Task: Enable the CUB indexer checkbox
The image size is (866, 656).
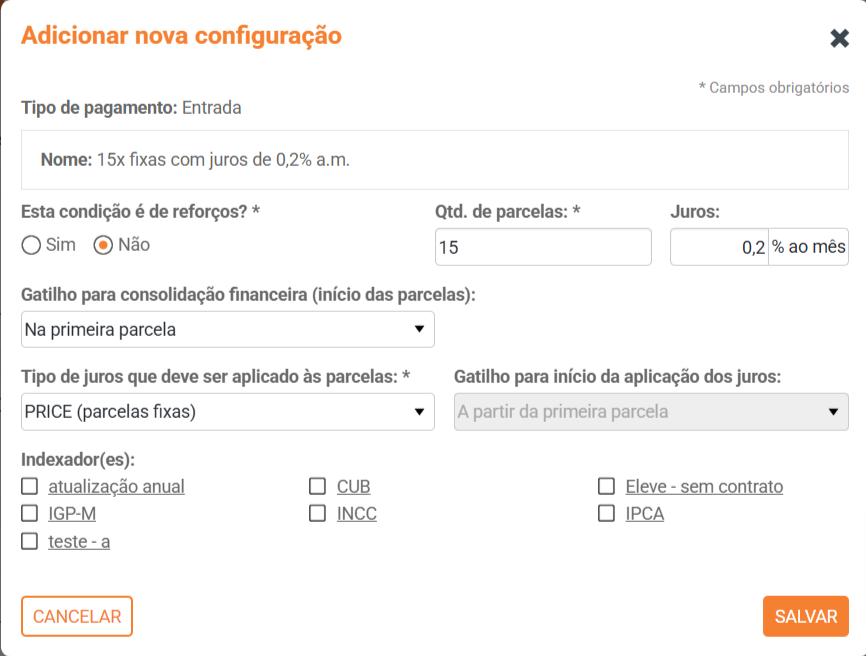Action: pyautogui.click(x=318, y=487)
